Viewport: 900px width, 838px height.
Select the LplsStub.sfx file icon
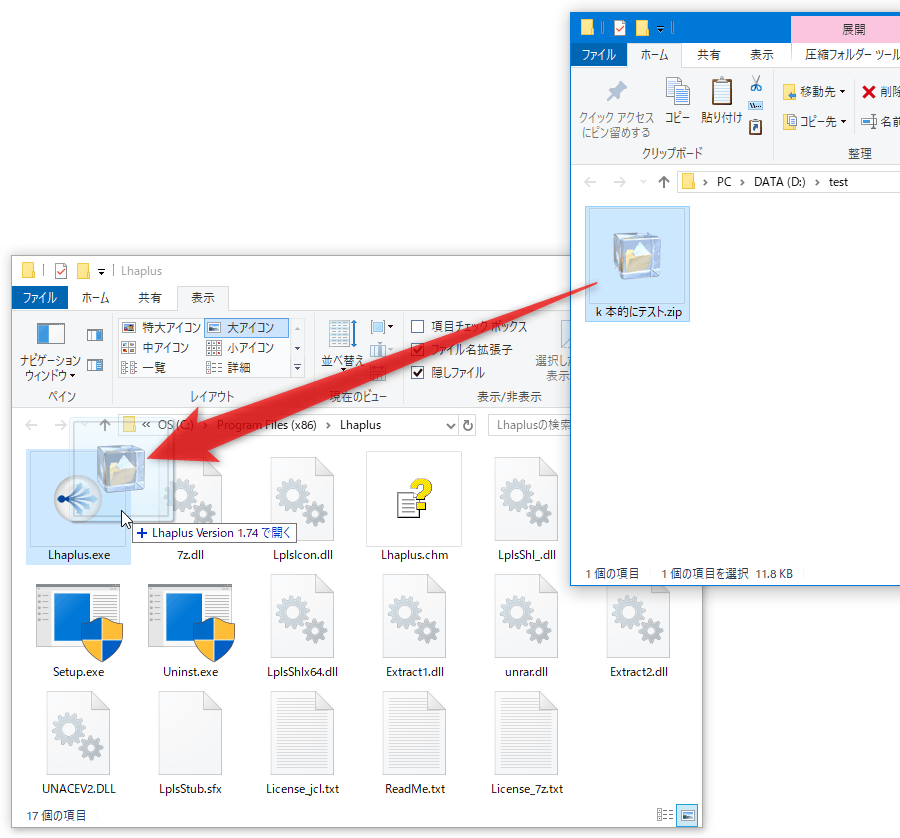[x=190, y=733]
